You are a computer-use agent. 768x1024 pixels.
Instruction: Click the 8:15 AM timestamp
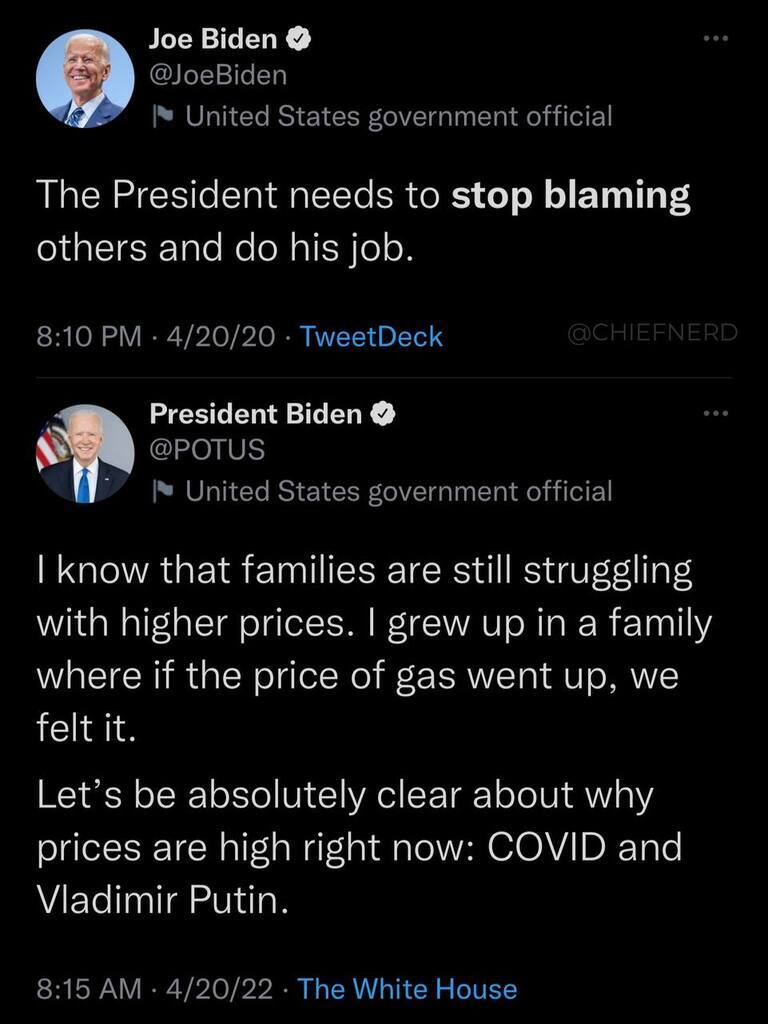pos(88,990)
